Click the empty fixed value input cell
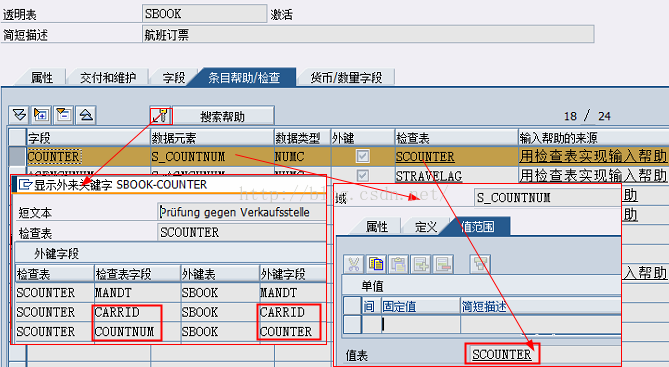Viewport: 669px width, 367px height. (x=420, y=324)
